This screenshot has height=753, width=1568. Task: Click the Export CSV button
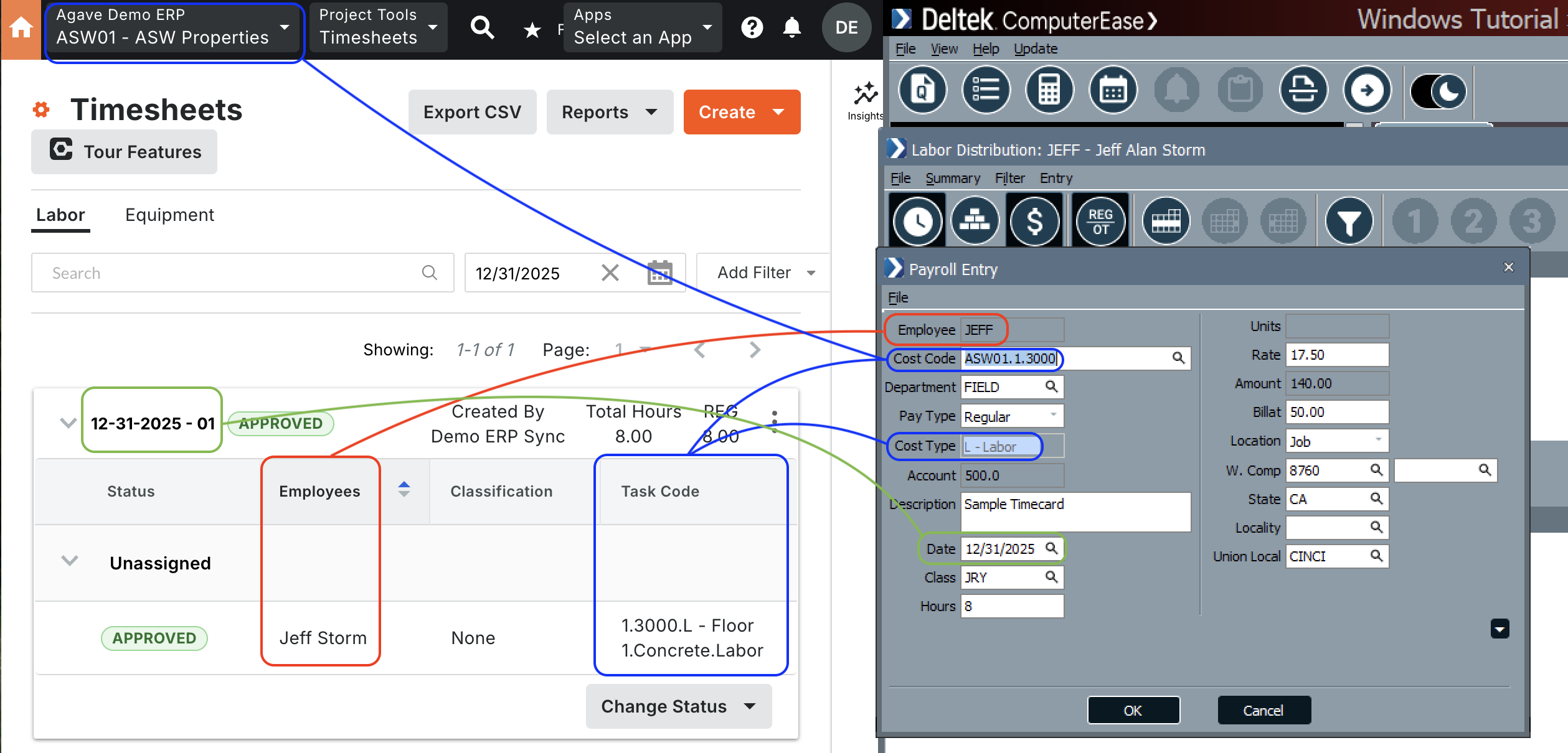pos(472,112)
